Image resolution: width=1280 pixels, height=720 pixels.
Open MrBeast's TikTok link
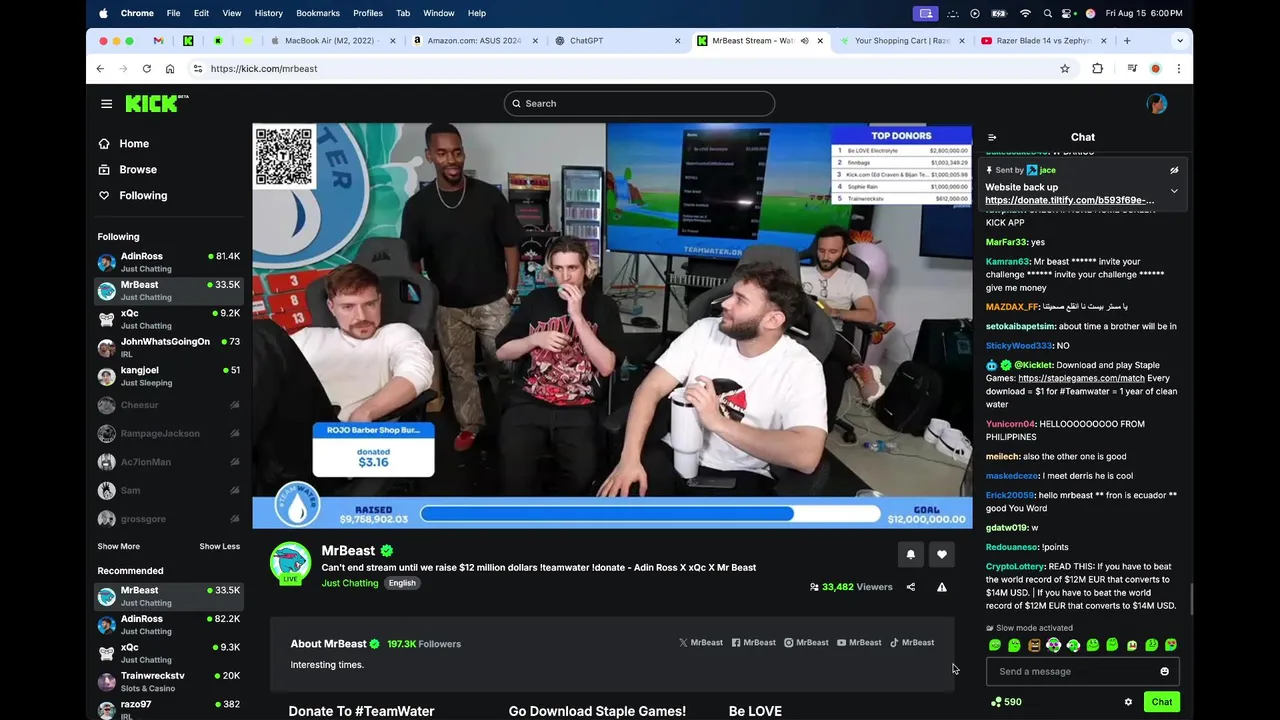pos(912,643)
